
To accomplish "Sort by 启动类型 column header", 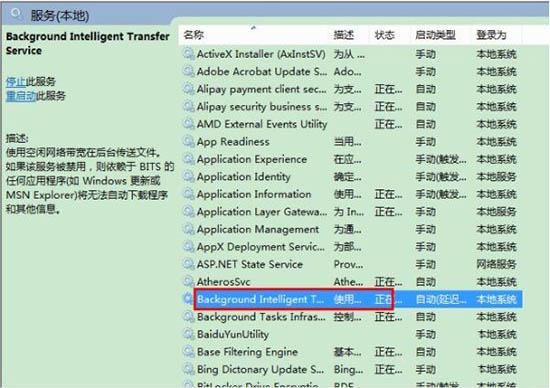I will [x=435, y=35].
